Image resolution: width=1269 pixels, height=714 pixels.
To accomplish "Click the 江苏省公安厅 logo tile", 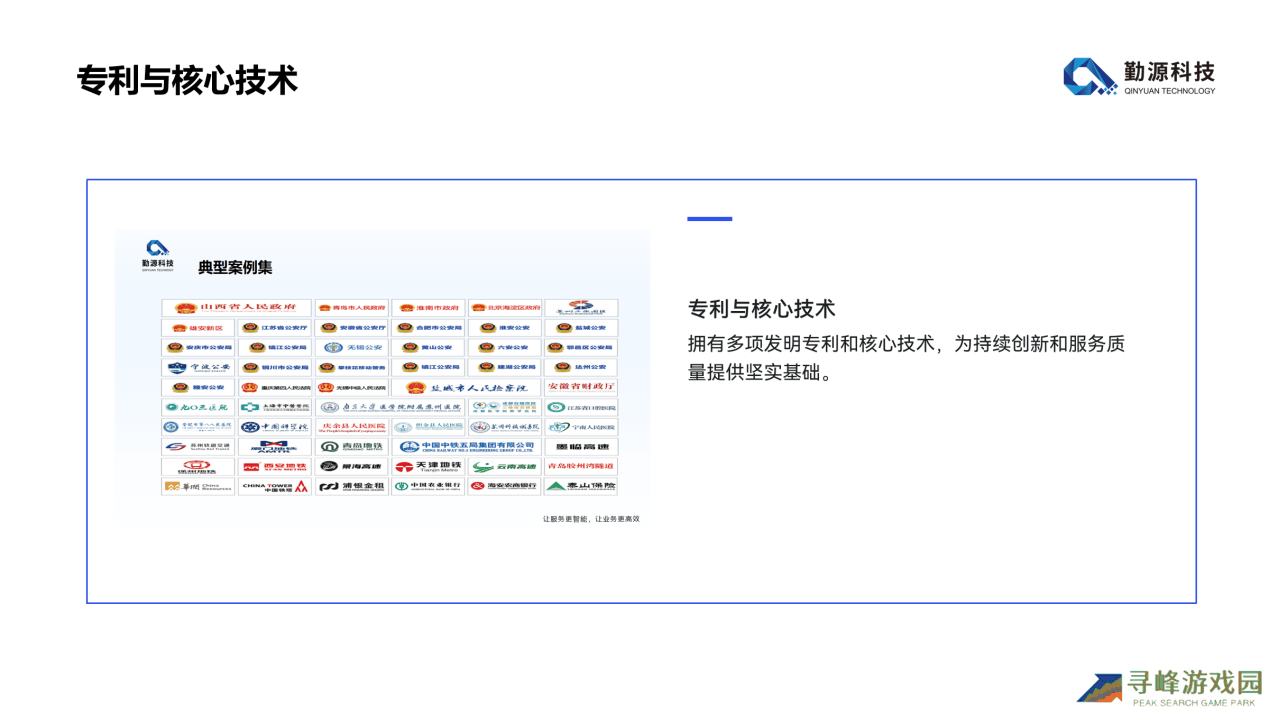I will click(275, 328).
